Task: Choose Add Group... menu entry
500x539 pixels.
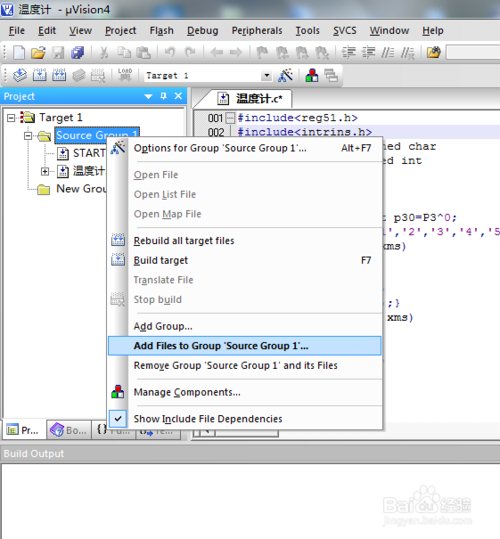Action: 245,326
